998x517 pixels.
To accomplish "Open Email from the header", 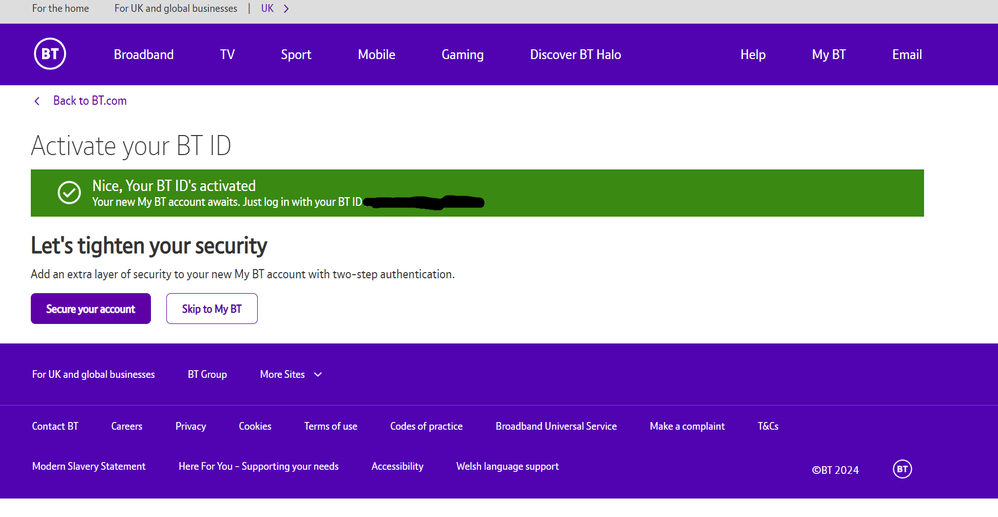I will [907, 55].
